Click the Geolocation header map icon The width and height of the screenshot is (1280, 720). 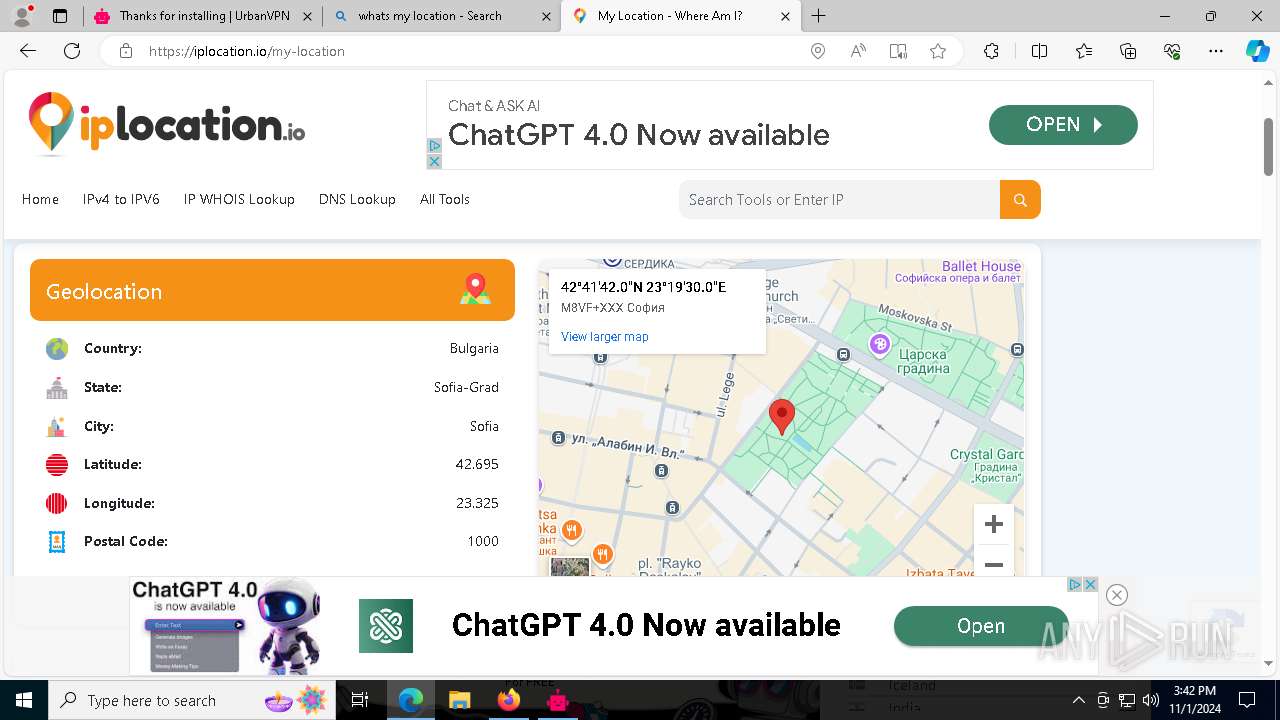pos(476,290)
